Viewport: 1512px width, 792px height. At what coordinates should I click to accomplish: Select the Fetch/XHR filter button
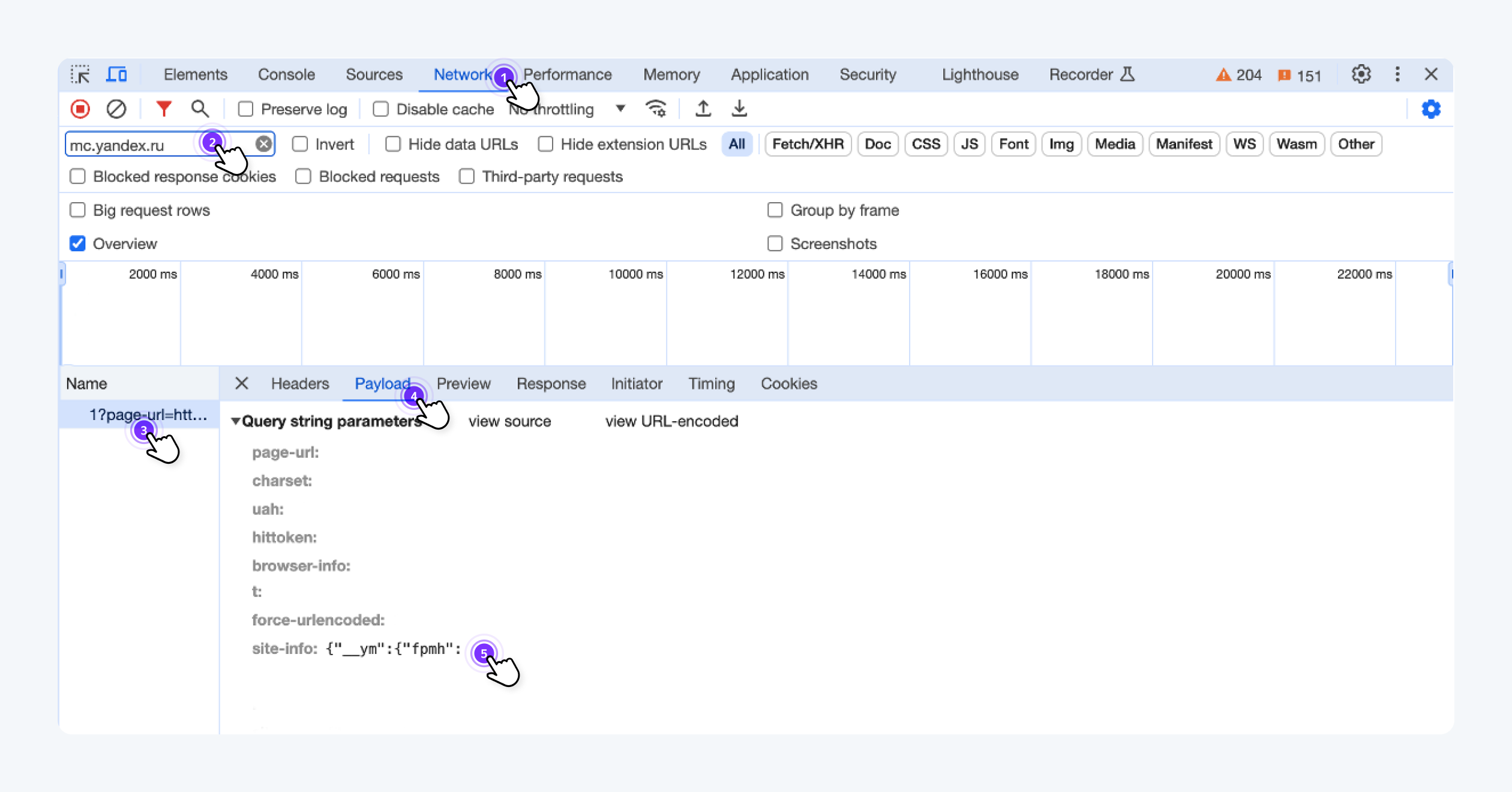[808, 144]
